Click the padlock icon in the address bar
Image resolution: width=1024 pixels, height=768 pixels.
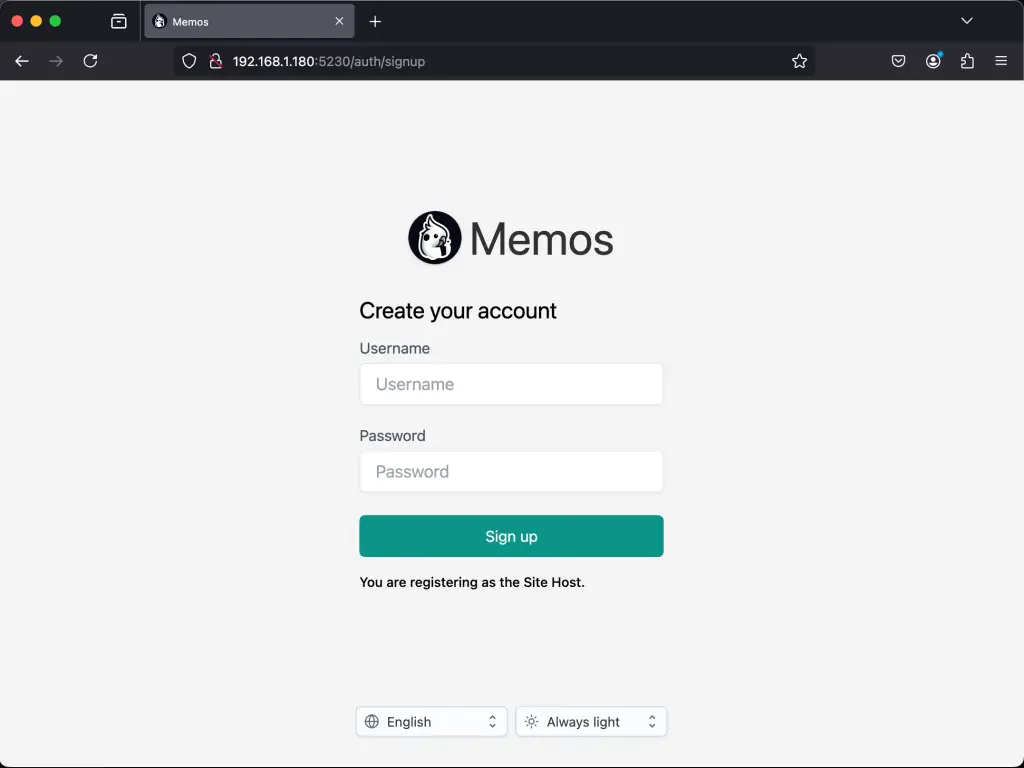point(216,61)
